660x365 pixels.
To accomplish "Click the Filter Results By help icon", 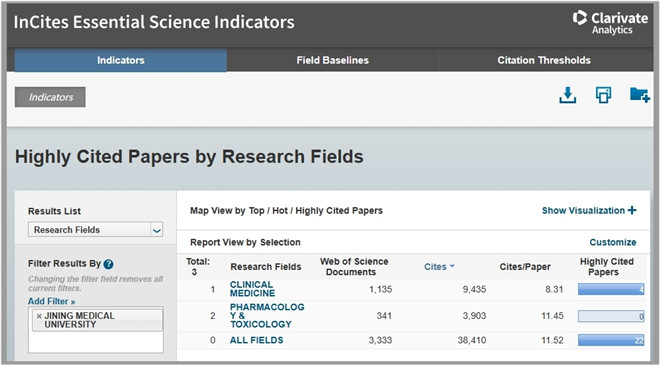I will [108, 264].
